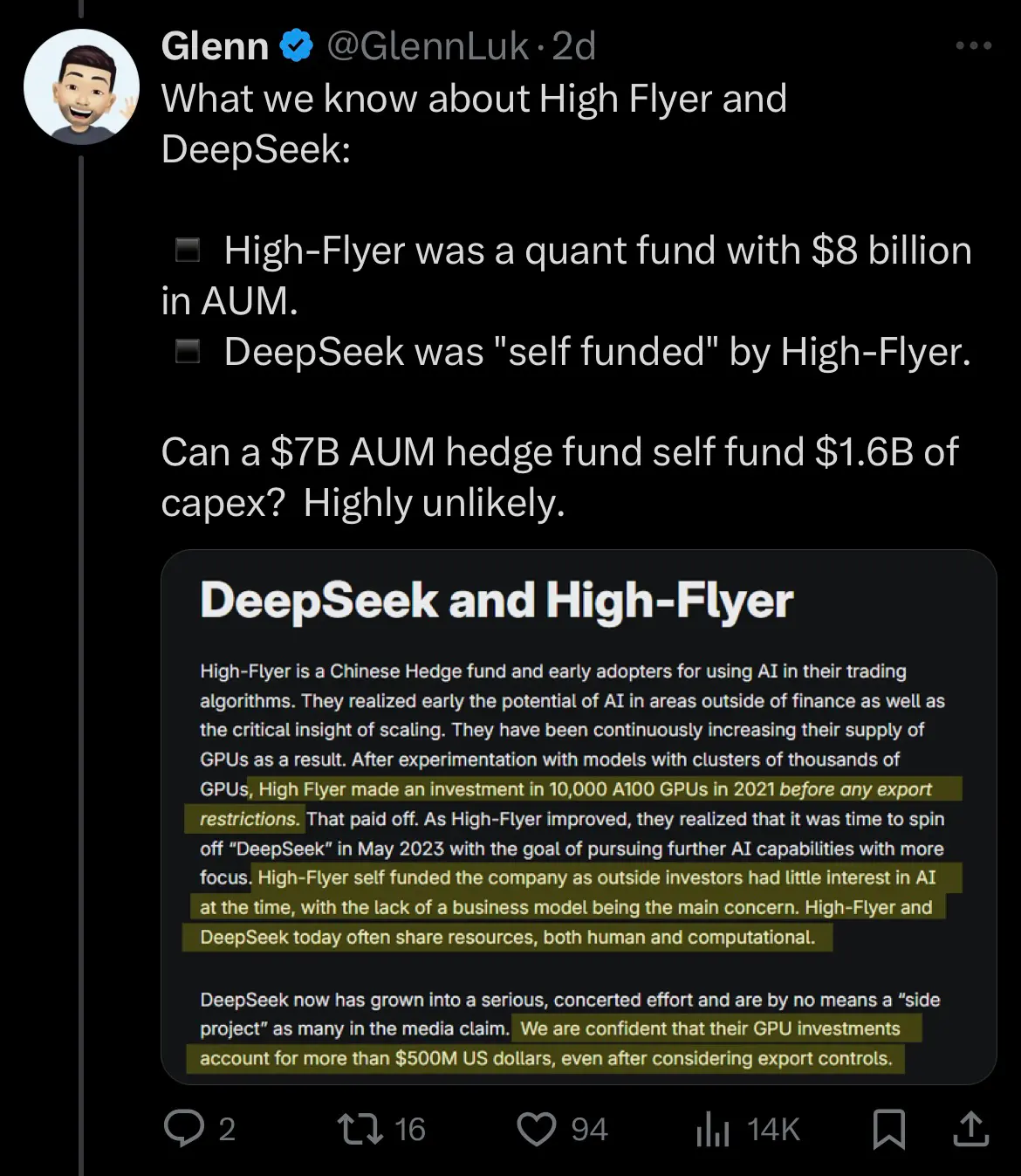Screen dimensions: 1021x1176
Task: Open the reply composer via the speech bubble icon
Action: point(187,1129)
